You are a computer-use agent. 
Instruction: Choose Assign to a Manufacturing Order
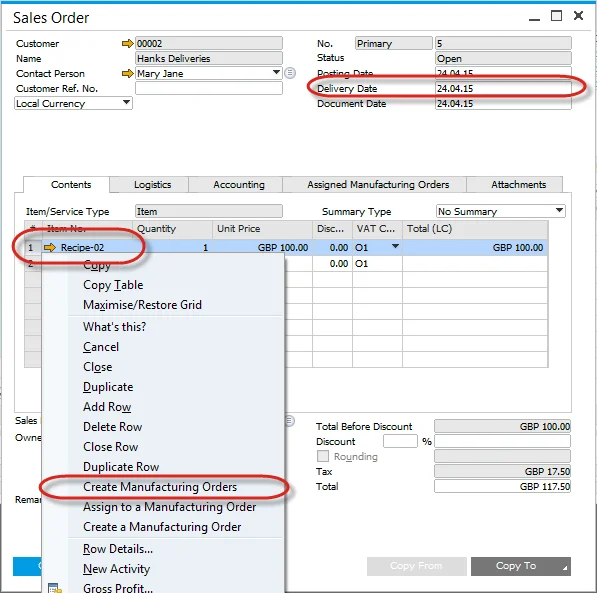pos(169,507)
